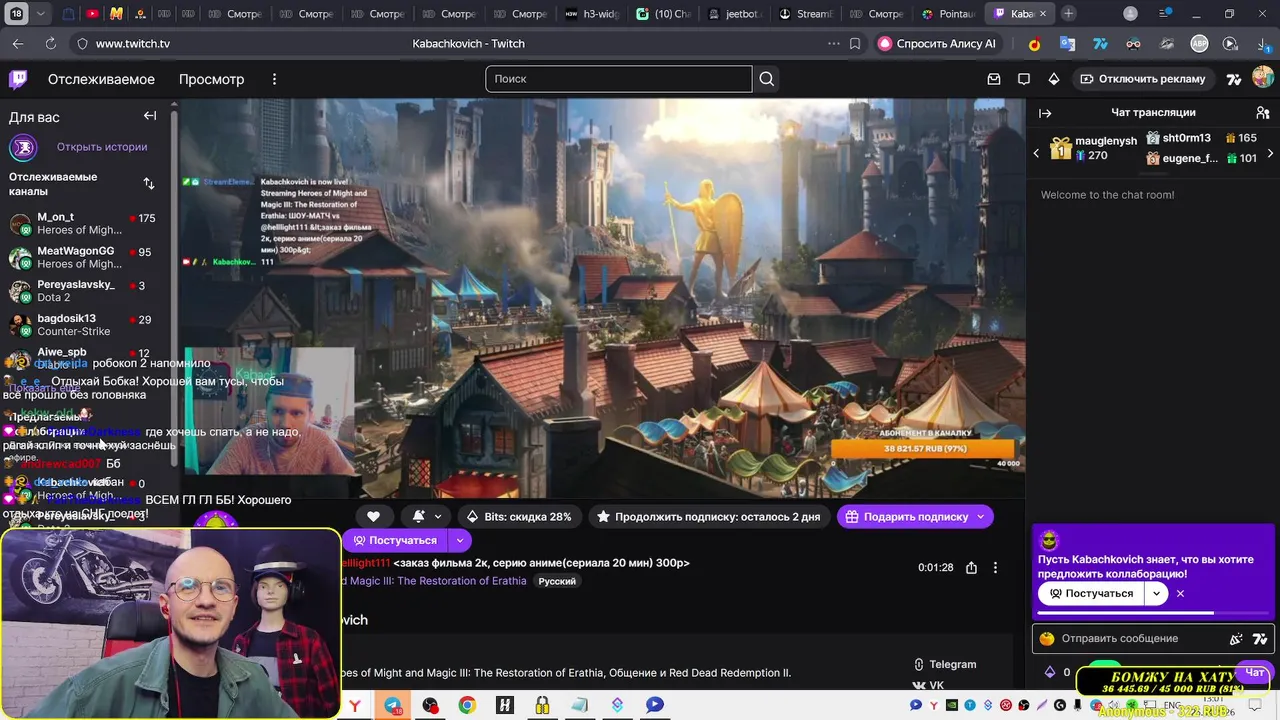1280x720 pixels.
Task: Sort followed channels with the arrows icon
Action: point(149,183)
